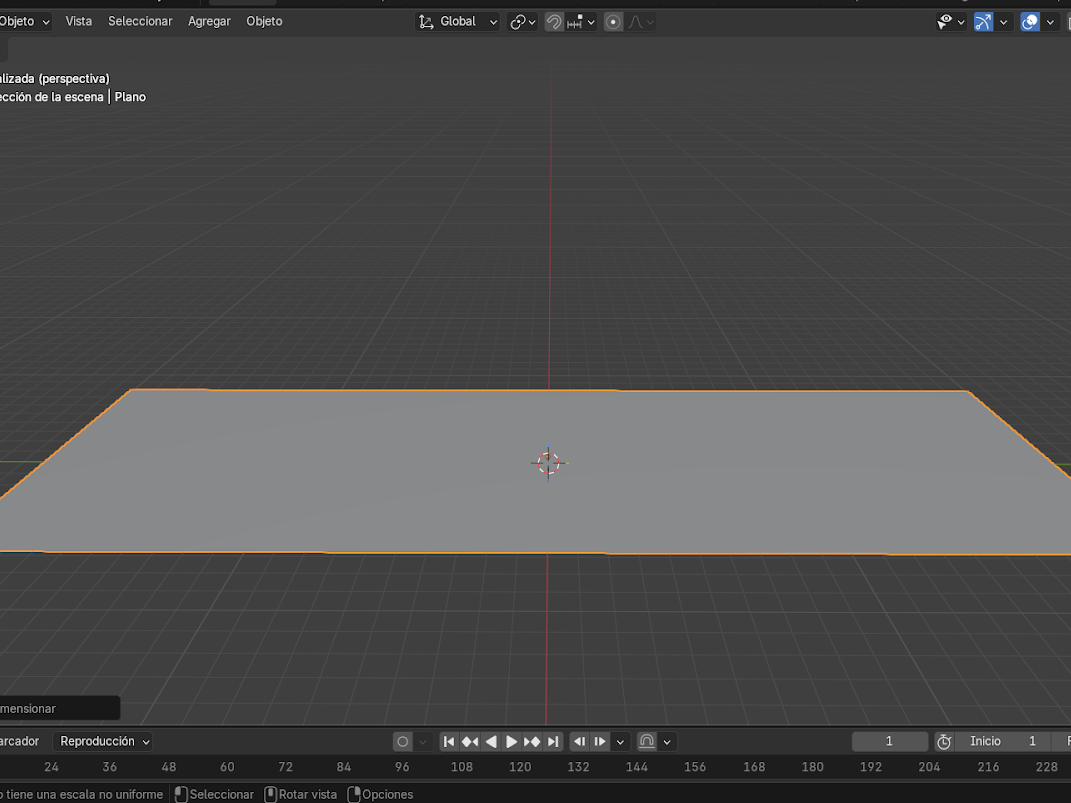Open the pivot point dropdown

click(x=523, y=21)
